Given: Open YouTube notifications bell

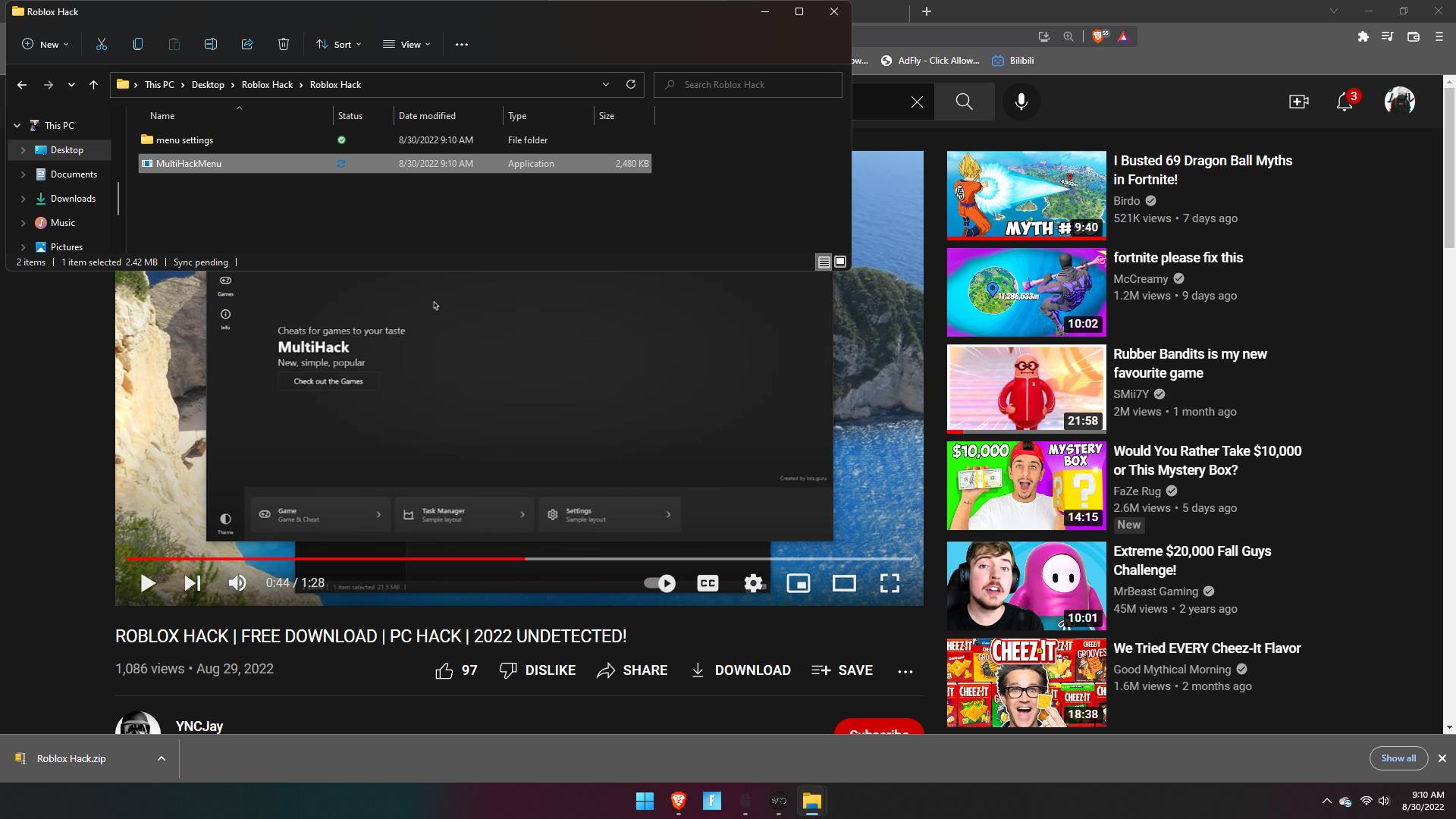Looking at the screenshot, I should pos(1345,102).
